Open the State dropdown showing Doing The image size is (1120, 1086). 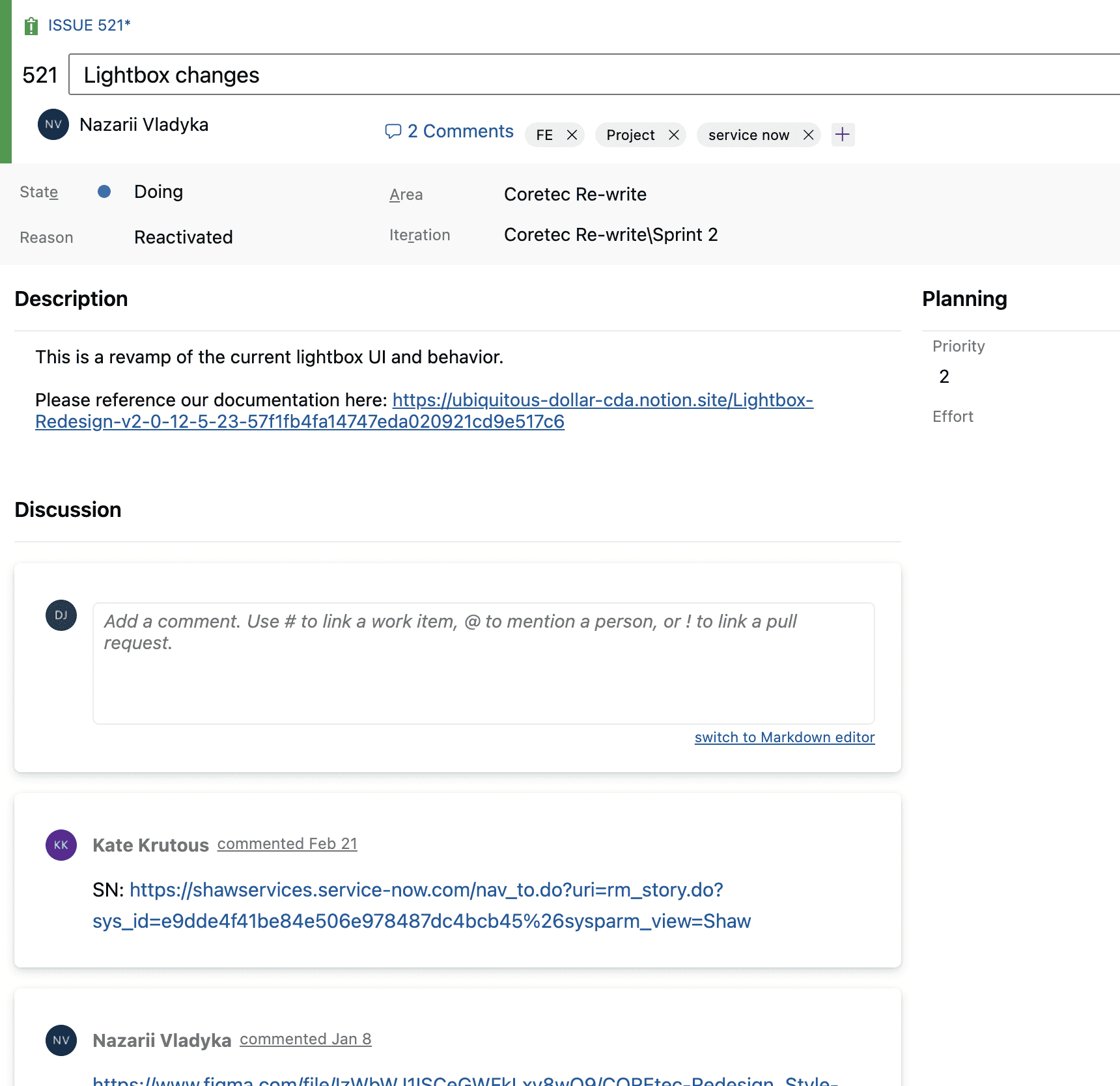[158, 191]
